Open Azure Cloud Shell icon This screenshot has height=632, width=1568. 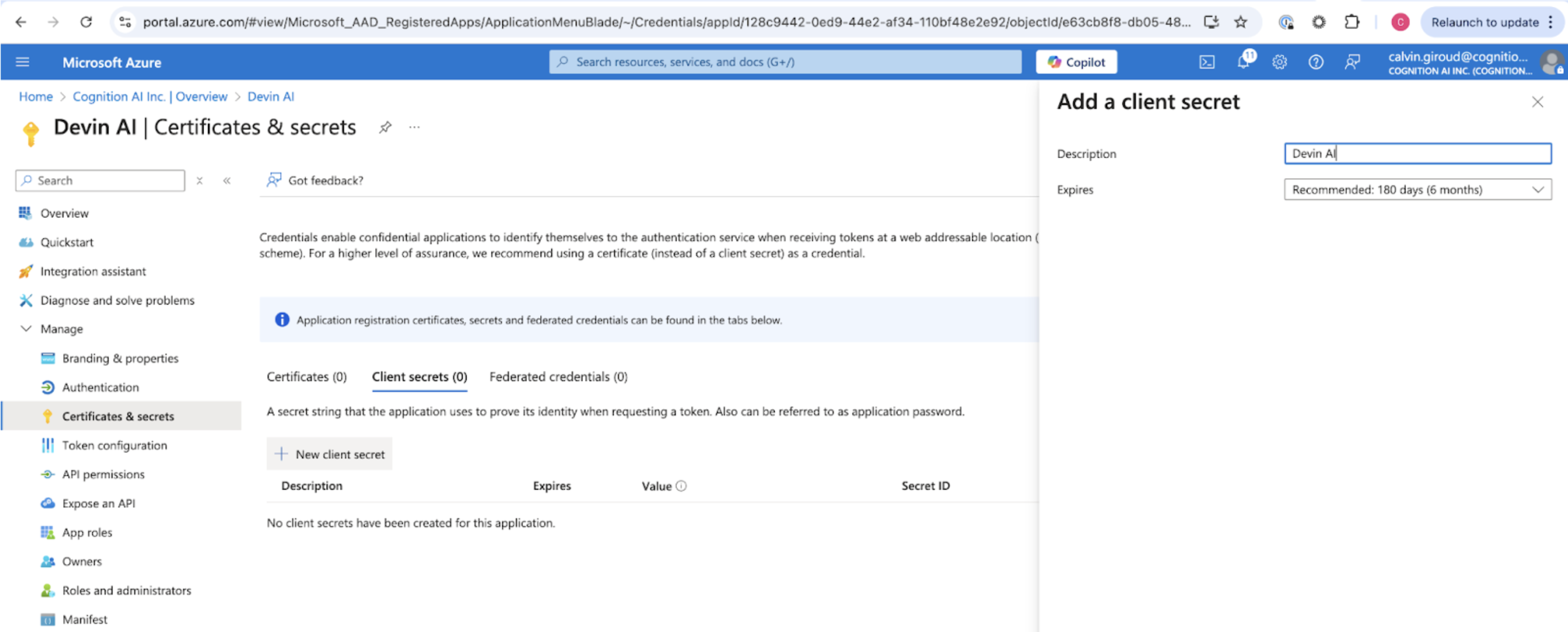(1207, 62)
